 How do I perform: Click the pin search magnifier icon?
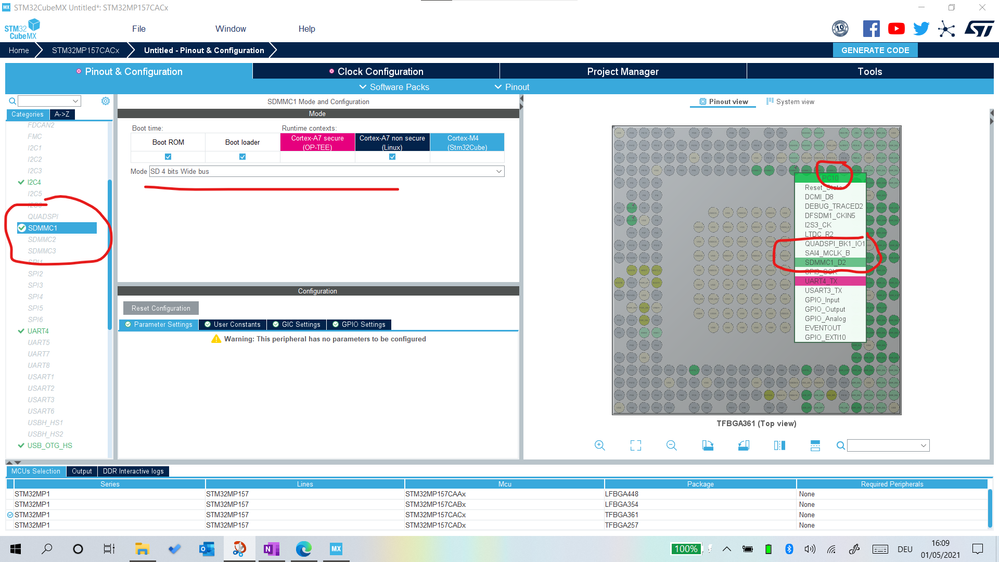point(840,445)
